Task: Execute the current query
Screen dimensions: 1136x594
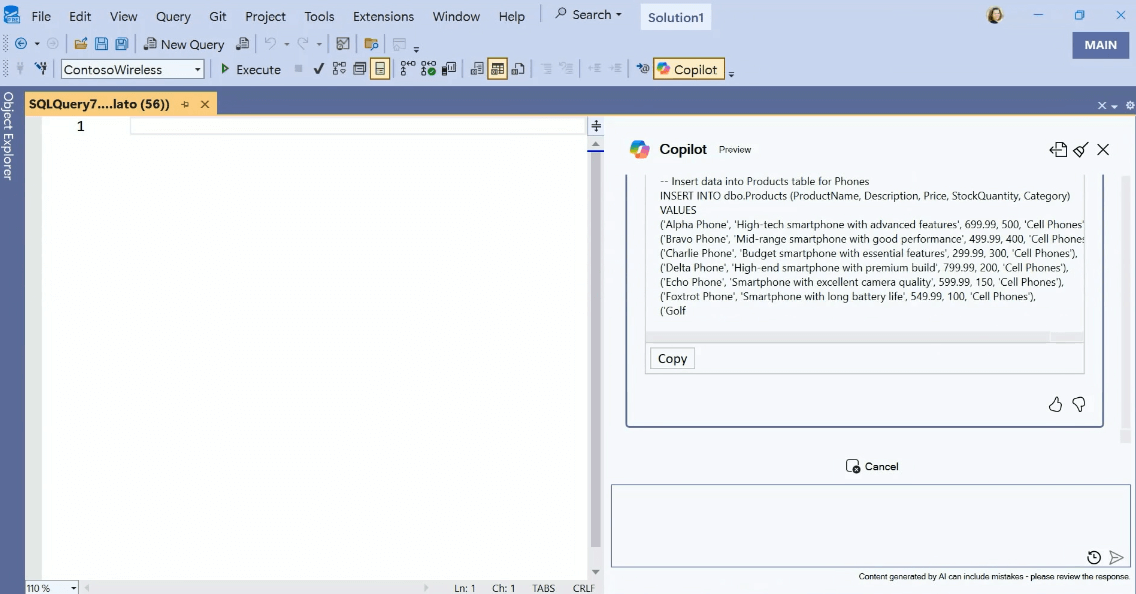Action: click(250, 70)
